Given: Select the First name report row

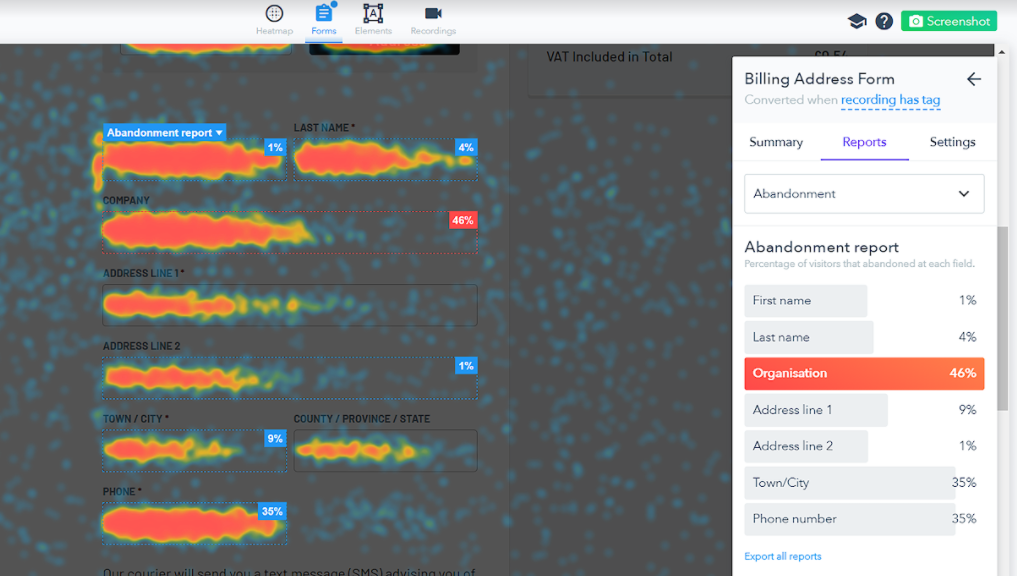Looking at the screenshot, I should [864, 300].
